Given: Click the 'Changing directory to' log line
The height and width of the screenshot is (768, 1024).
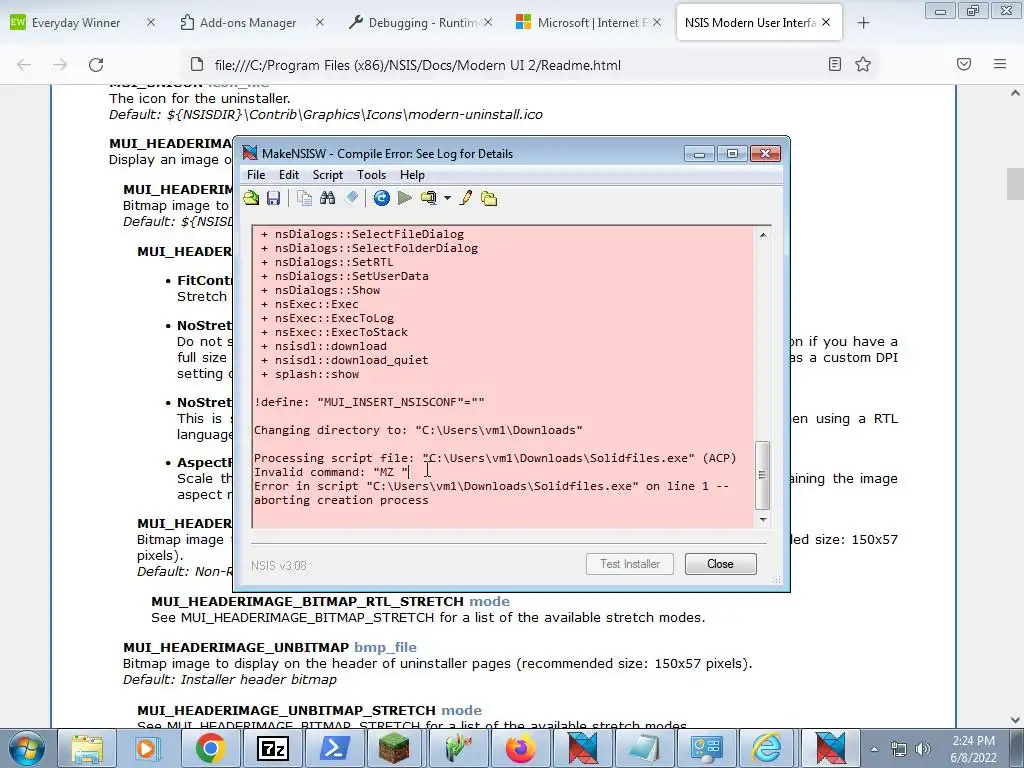Looking at the screenshot, I should (418, 430).
